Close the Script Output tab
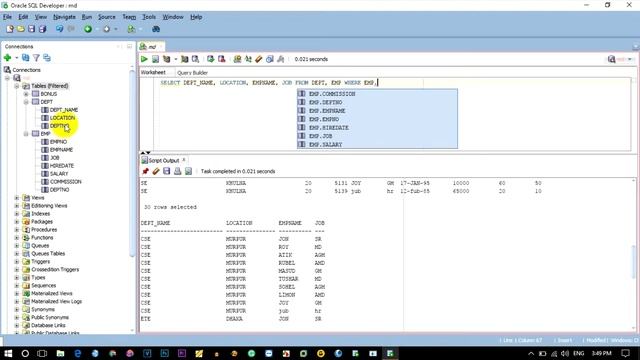640x360 pixels. click(x=184, y=160)
